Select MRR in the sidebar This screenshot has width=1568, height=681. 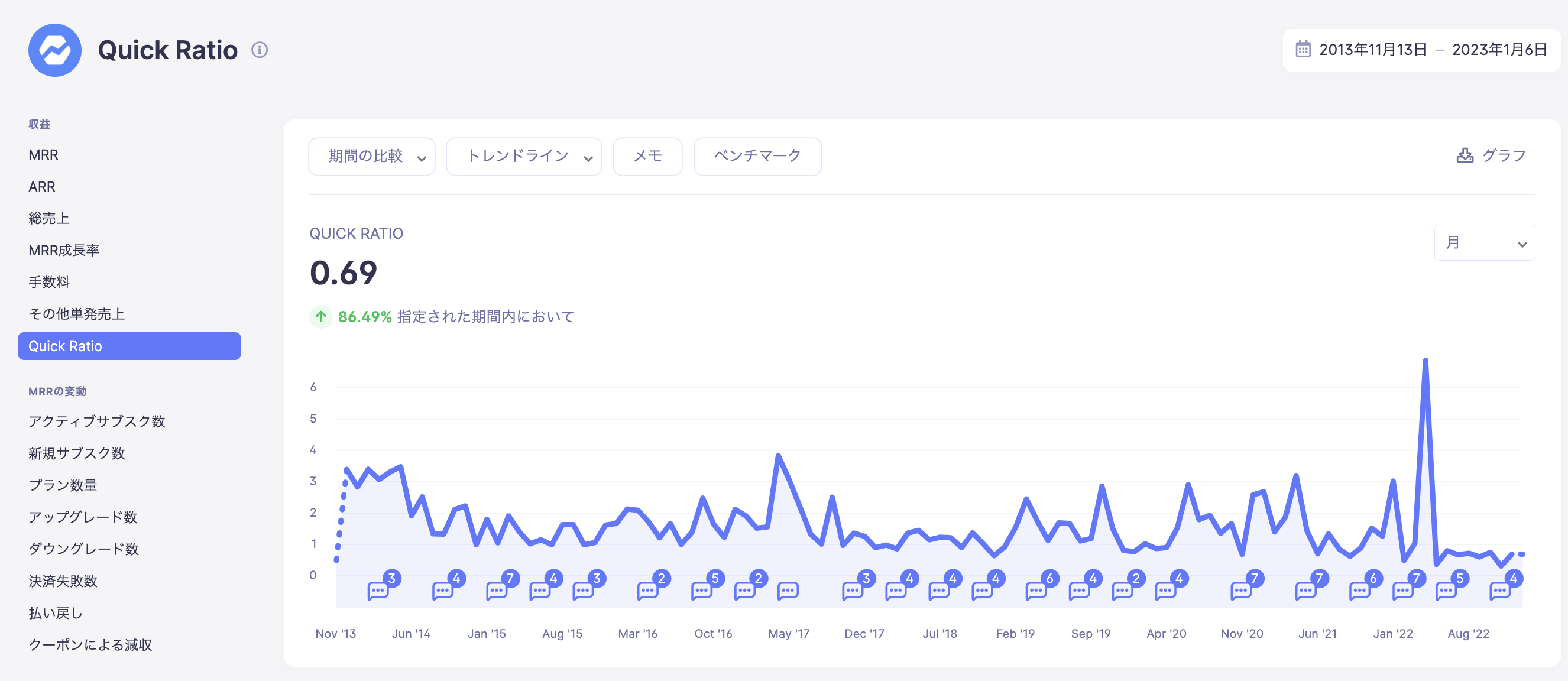(43, 154)
